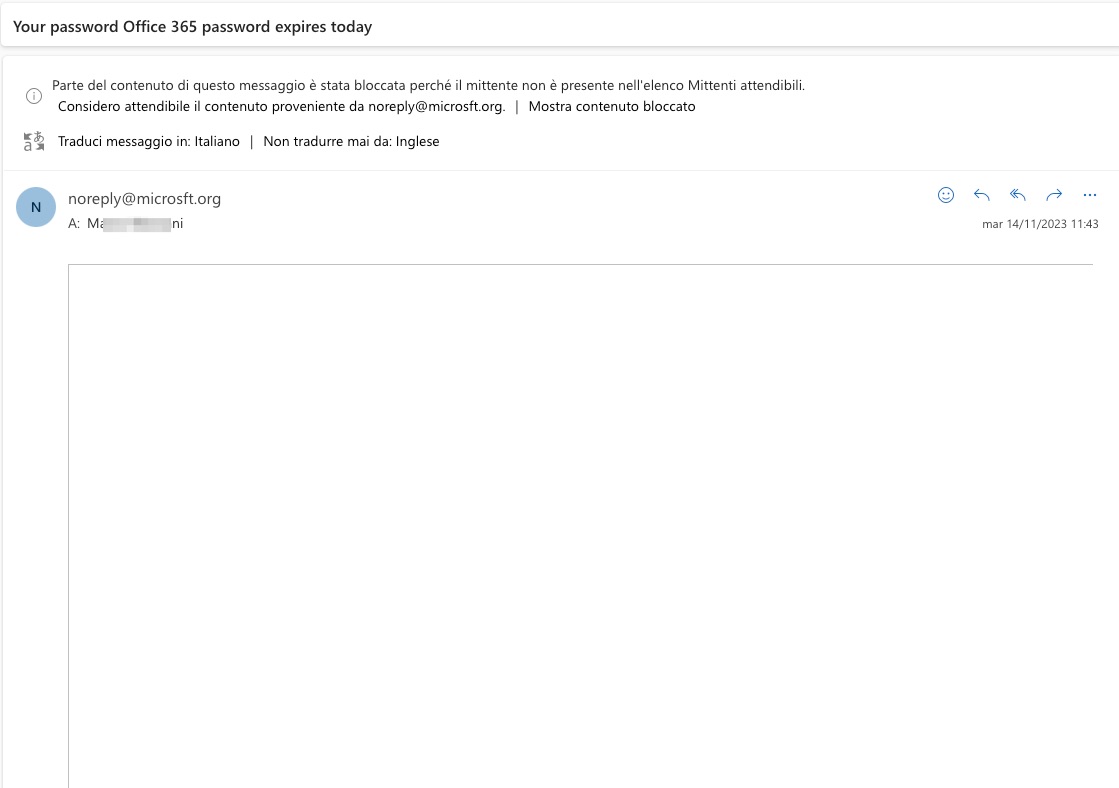Viewport: 1119px width, 788px height.
Task: Click the Reply all double-arrow icon
Action: click(x=1018, y=195)
